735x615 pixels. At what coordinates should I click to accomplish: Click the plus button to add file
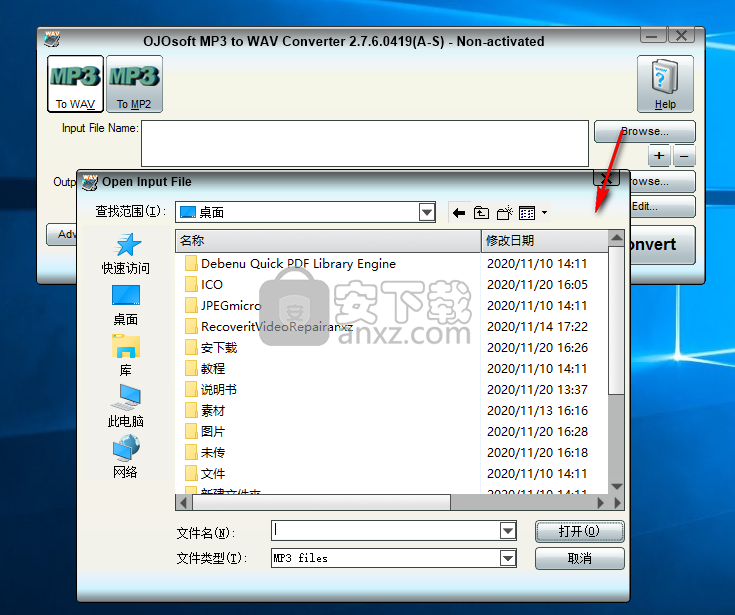(x=659, y=156)
